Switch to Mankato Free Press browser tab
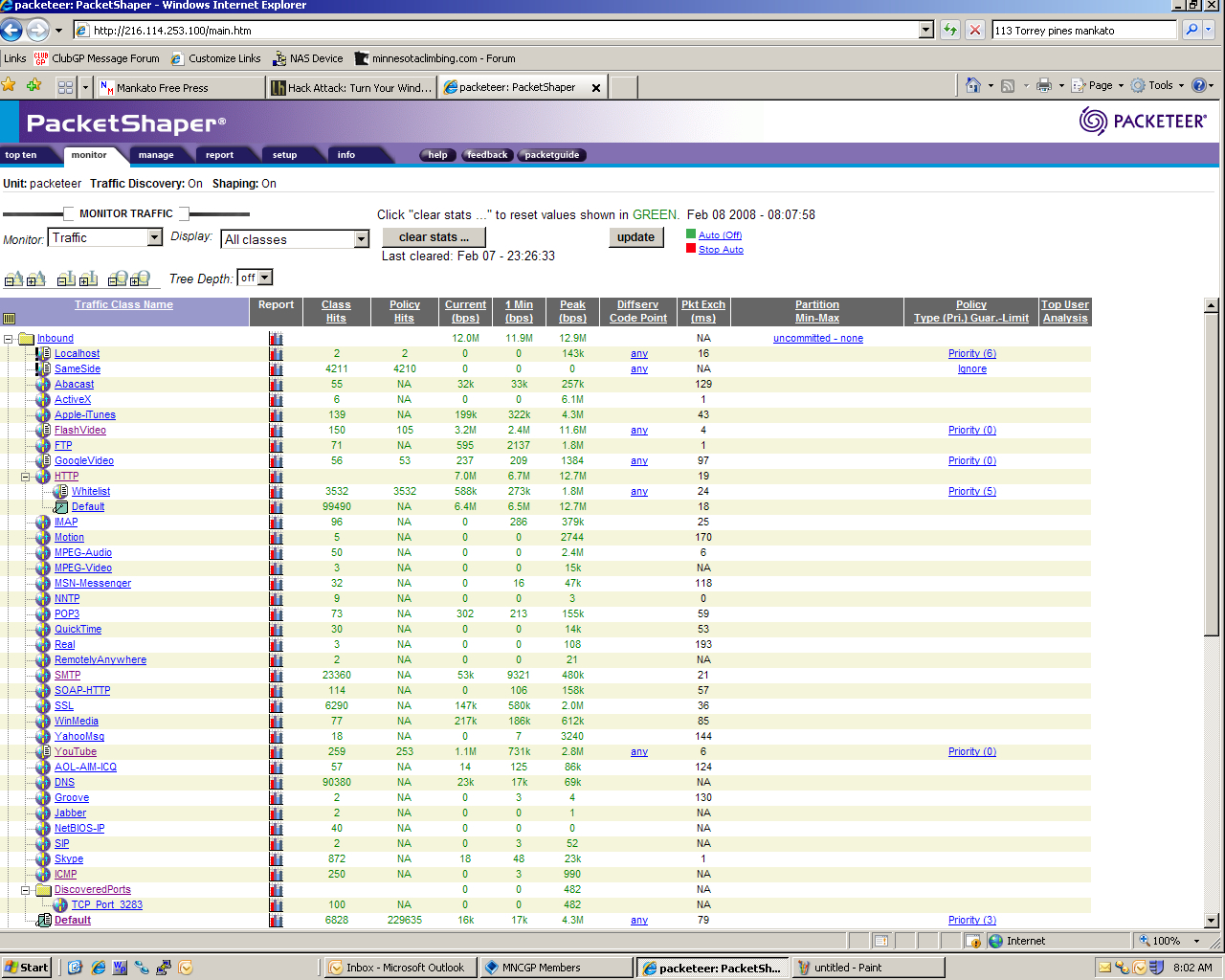This screenshot has height=980, width=1225. [181, 88]
